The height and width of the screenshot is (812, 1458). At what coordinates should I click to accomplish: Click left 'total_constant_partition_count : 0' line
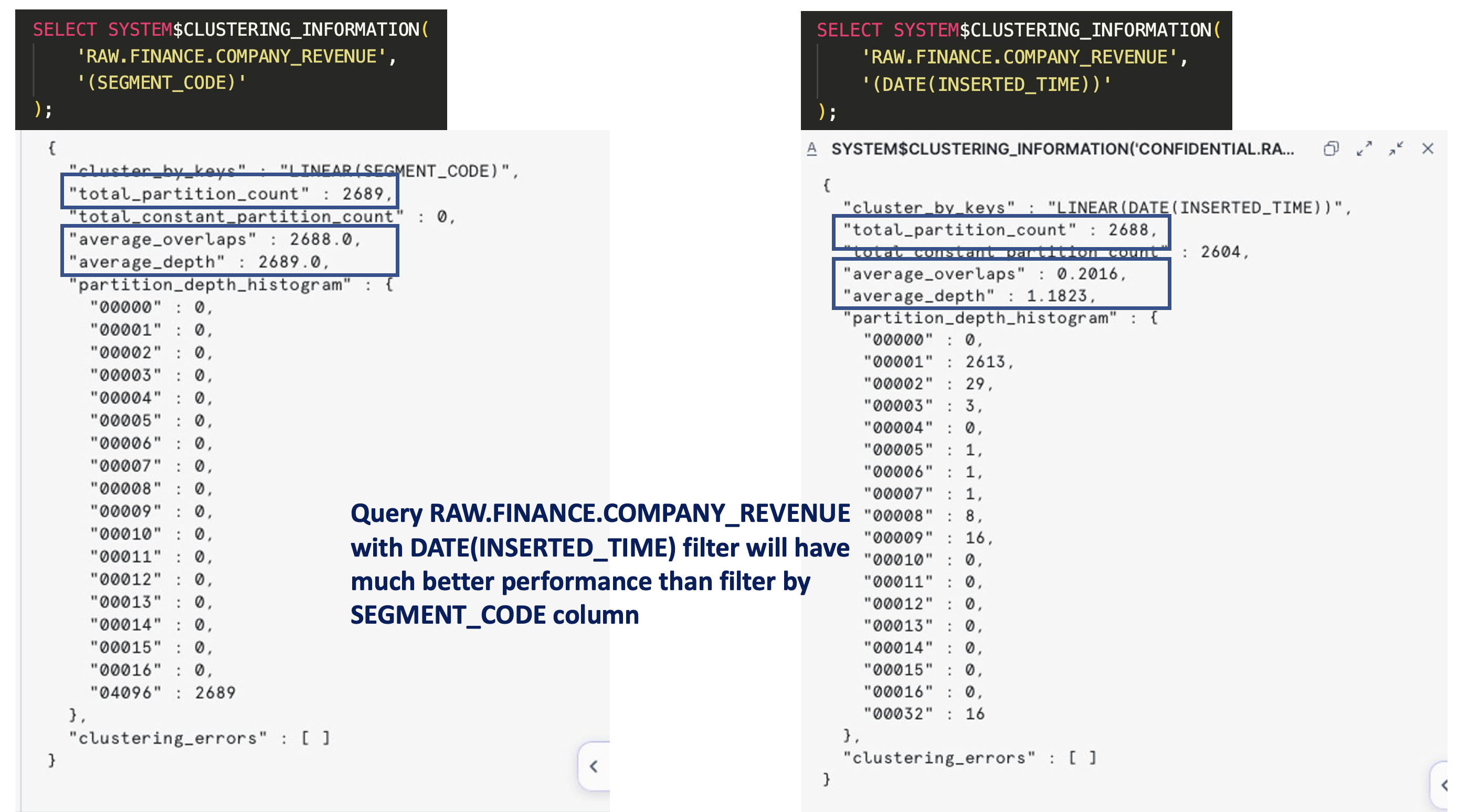pos(262,216)
